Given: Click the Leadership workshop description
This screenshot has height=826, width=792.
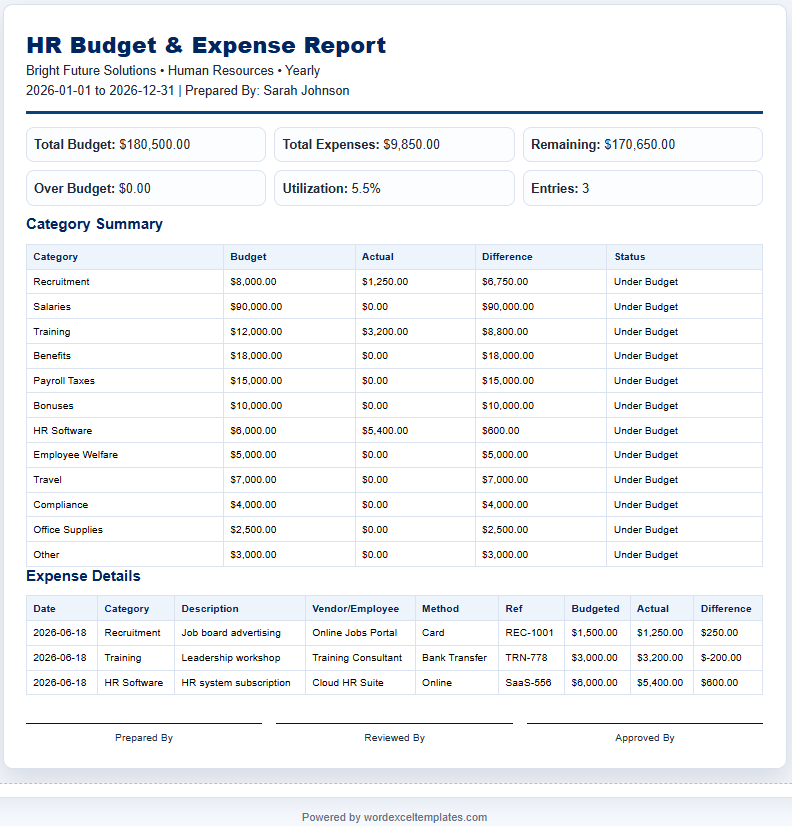Looking at the screenshot, I should (x=231, y=657).
